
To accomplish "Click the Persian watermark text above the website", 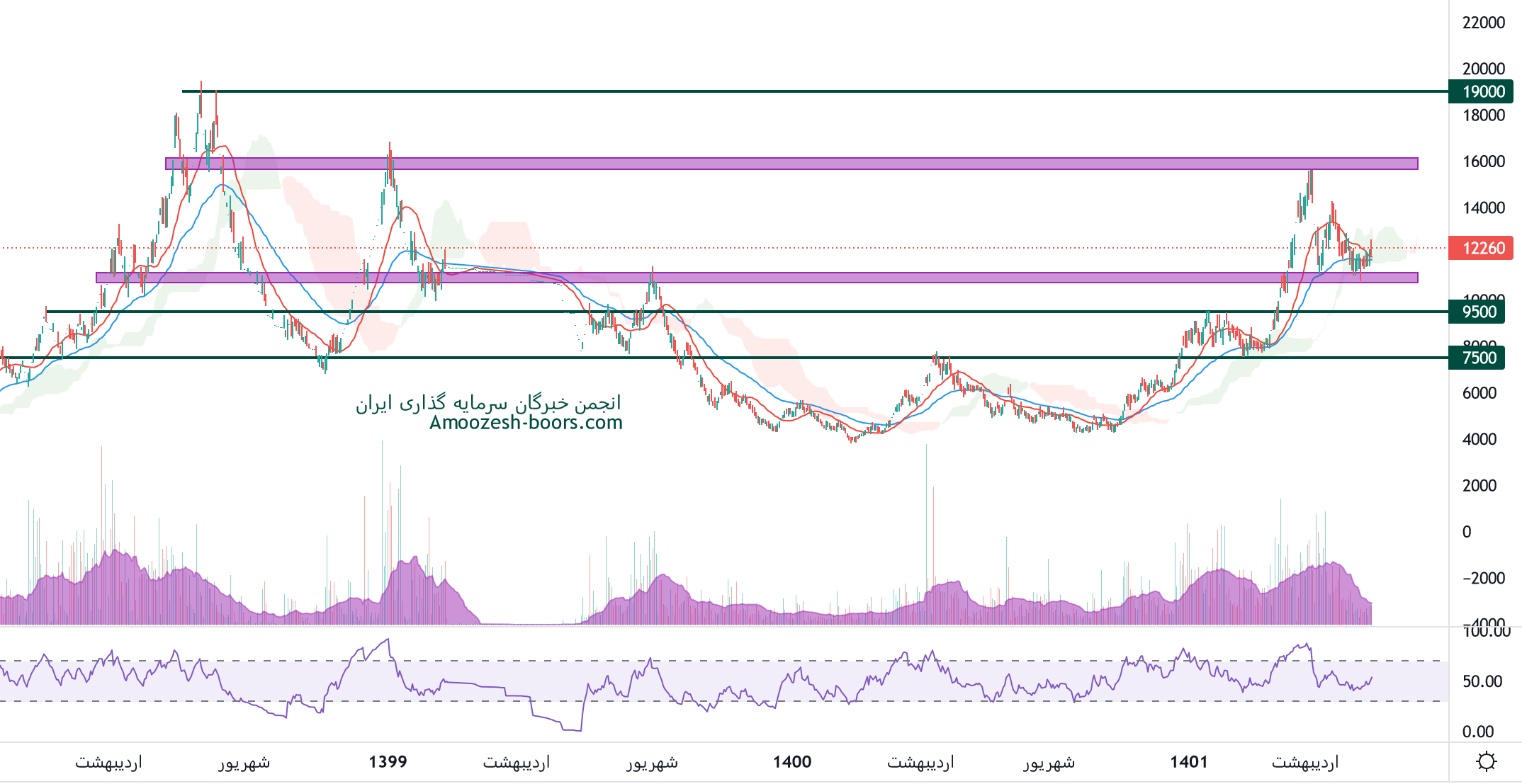I will coord(488,403).
